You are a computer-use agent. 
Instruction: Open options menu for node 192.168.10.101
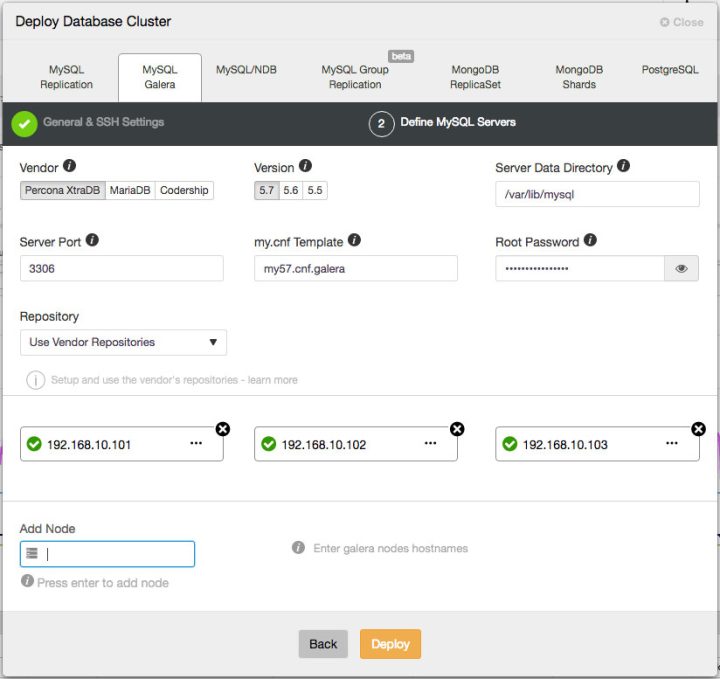point(196,443)
